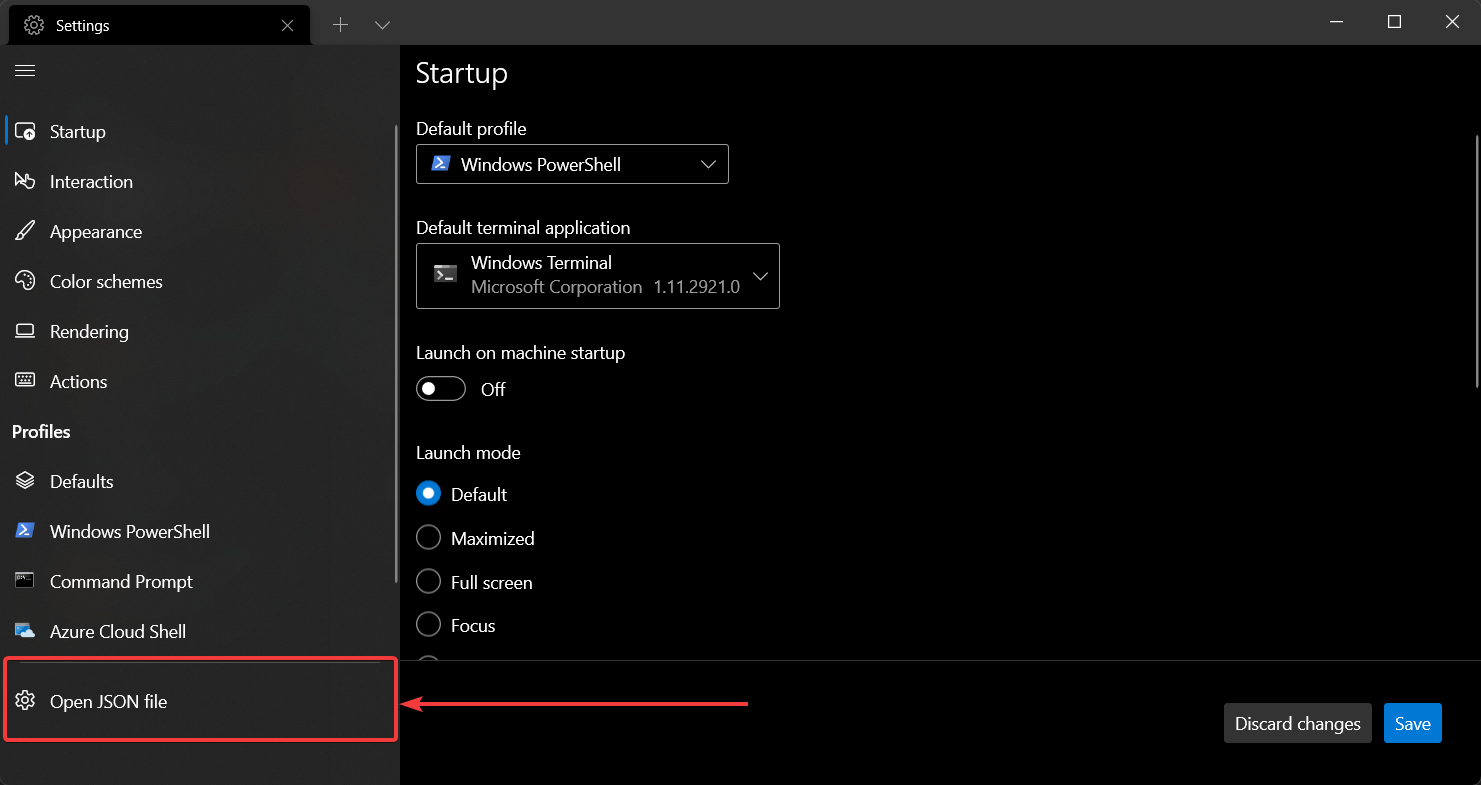The height and width of the screenshot is (785, 1481).
Task: Open Default terminal application dropdown
Action: coord(597,275)
